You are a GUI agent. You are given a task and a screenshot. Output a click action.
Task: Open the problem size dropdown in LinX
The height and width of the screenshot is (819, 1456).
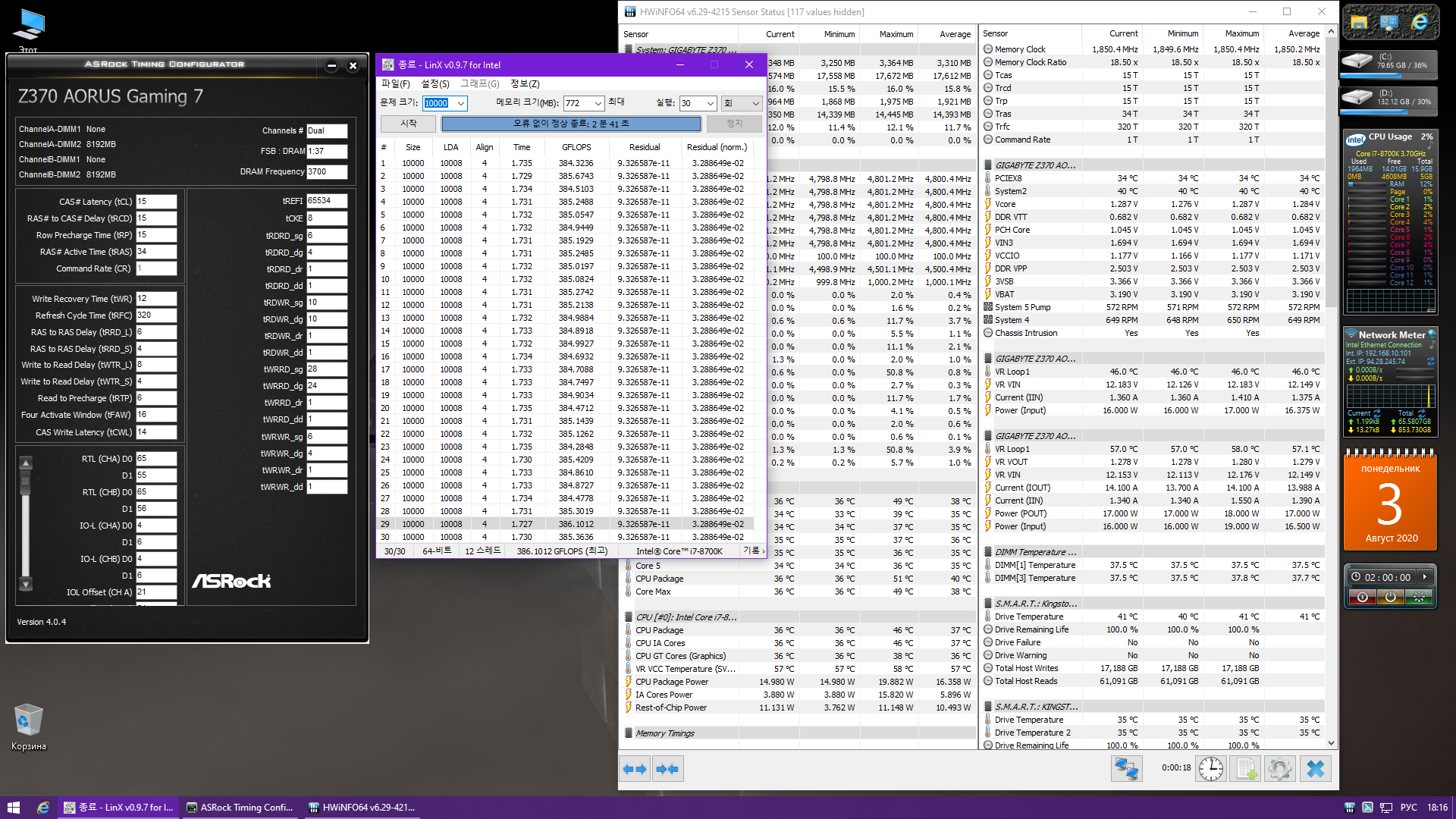[460, 103]
